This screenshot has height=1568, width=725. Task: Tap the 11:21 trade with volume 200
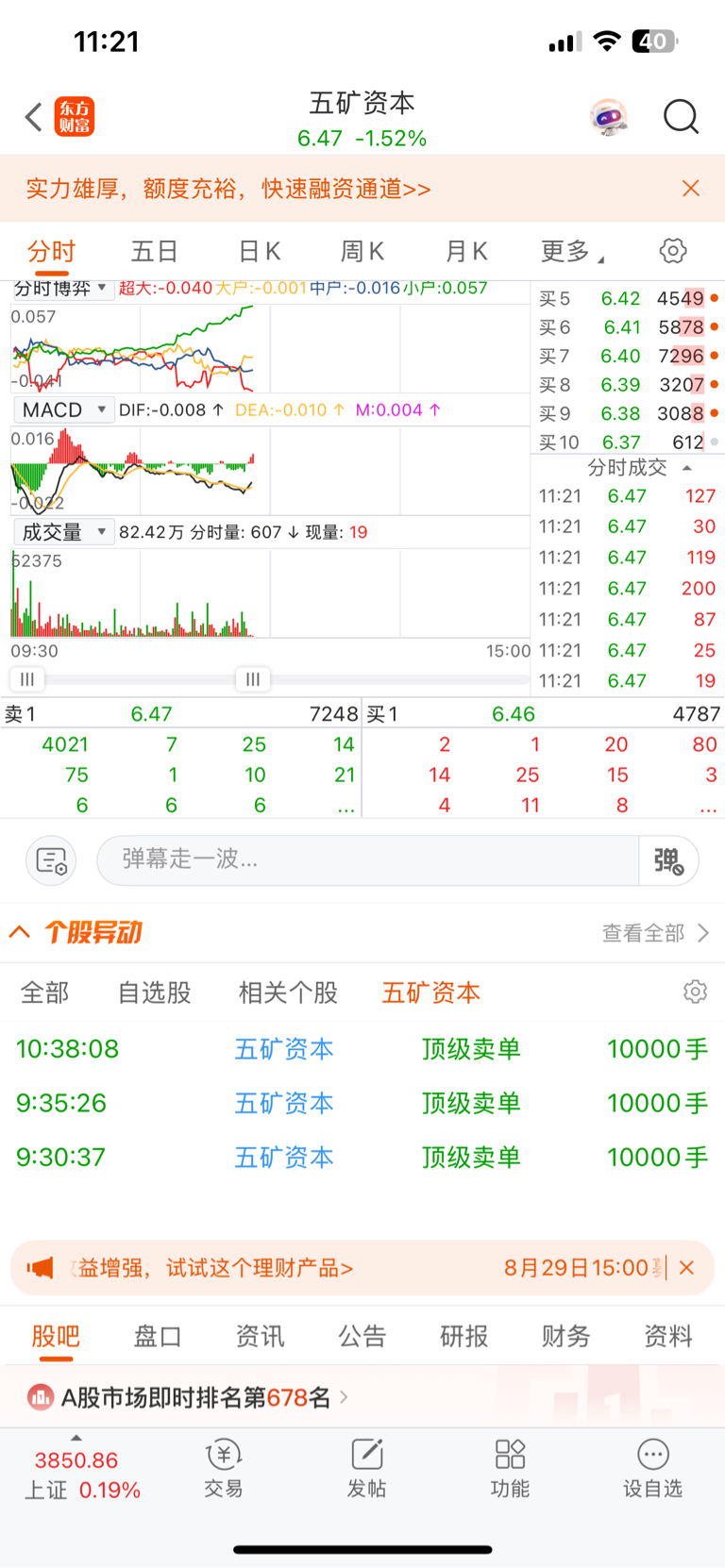[628, 589]
